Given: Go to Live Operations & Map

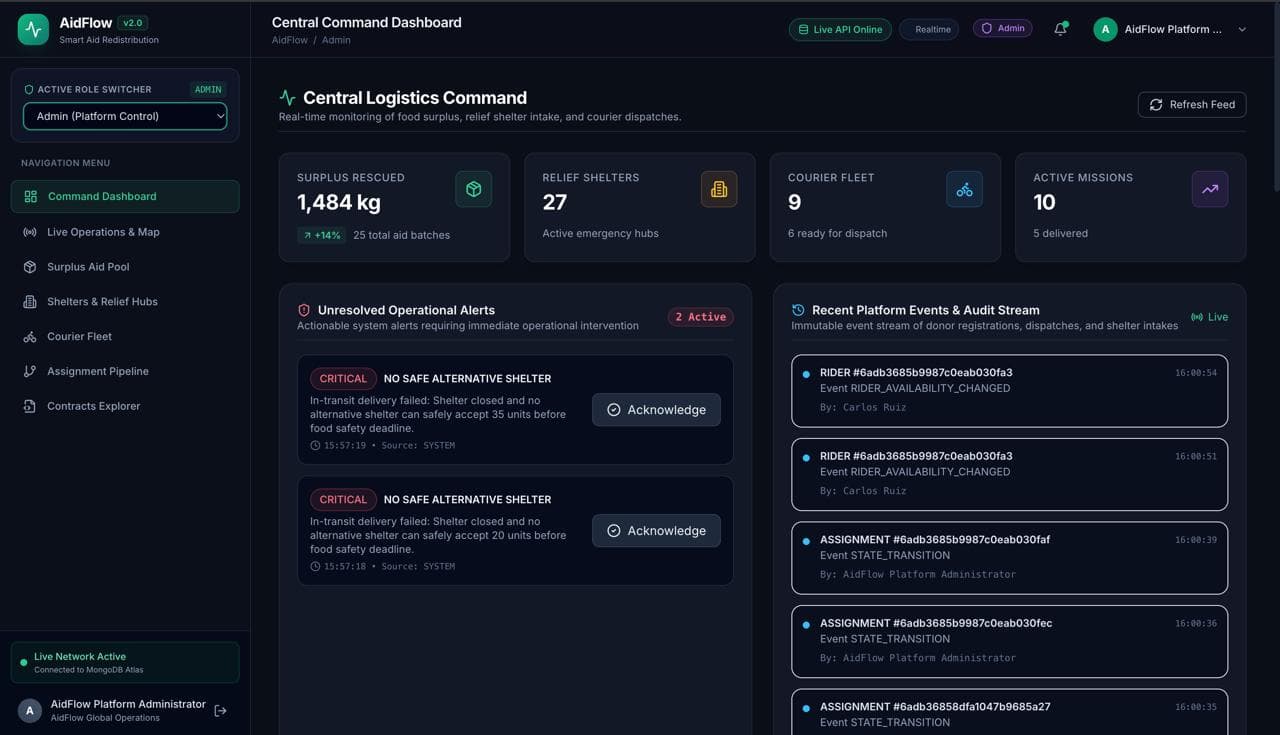Looking at the screenshot, I should click(125, 232).
